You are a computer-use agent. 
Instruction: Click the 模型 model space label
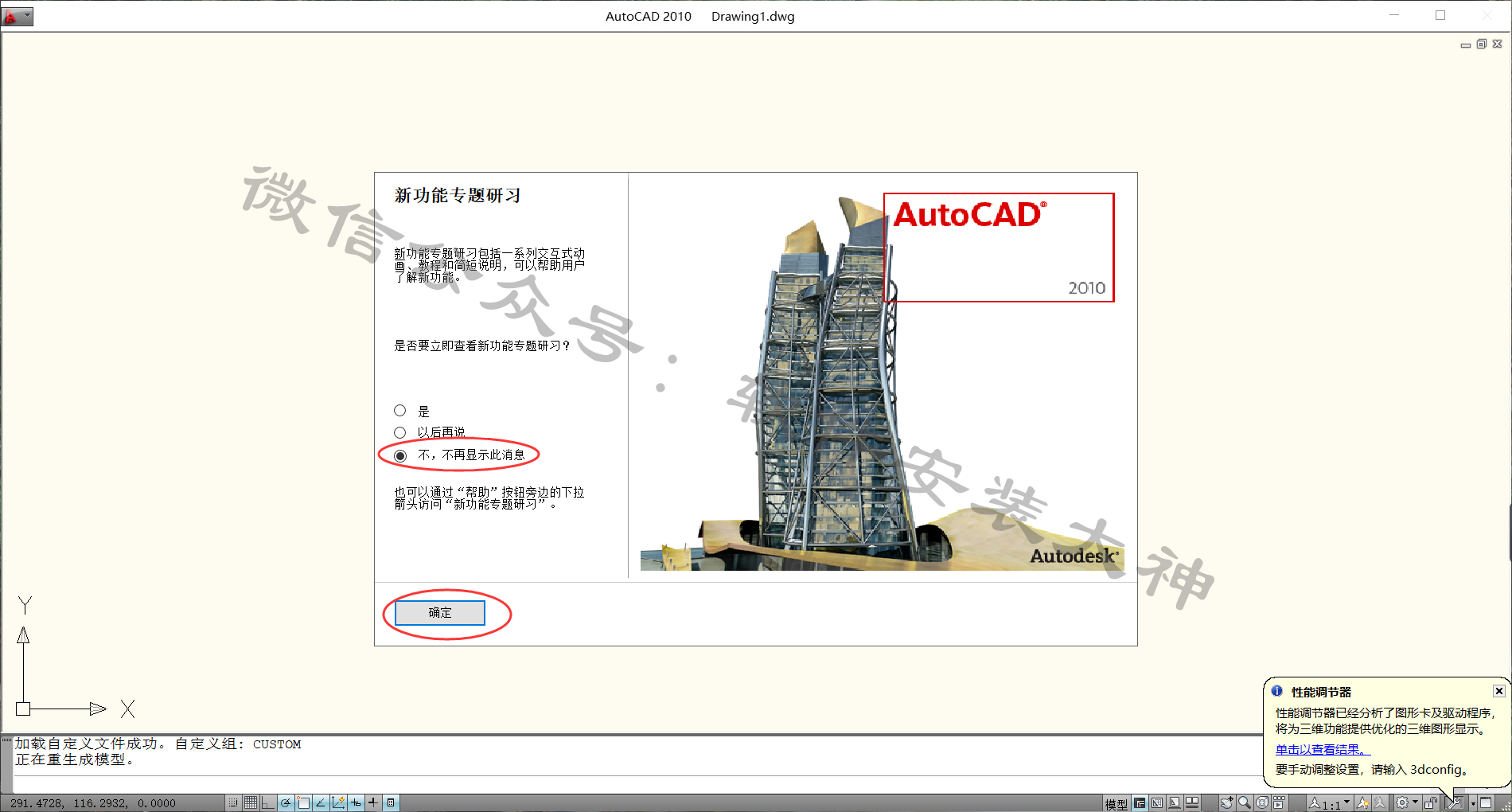(x=1116, y=804)
